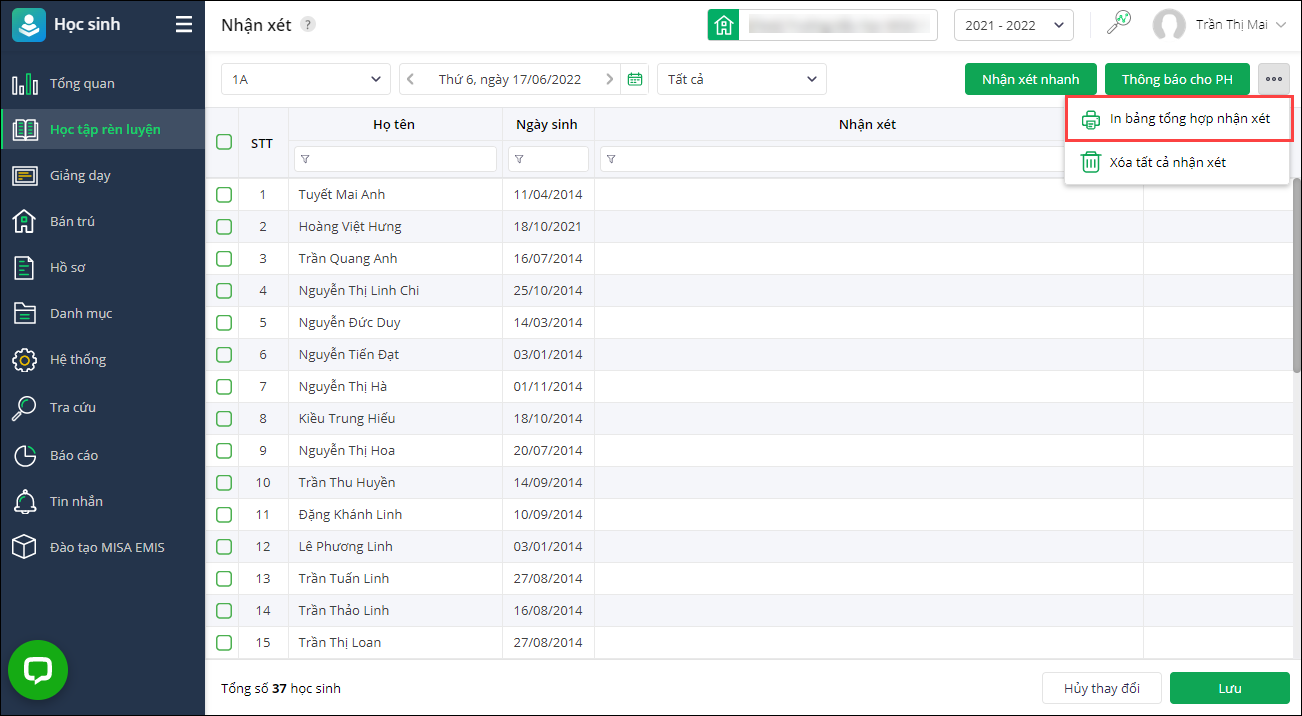Screen dimensions: 1302x716
Task: Click the green school home icon
Action: point(723,25)
